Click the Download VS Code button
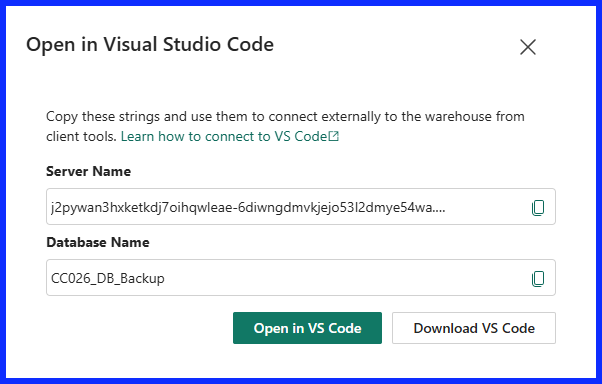 click(x=474, y=328)
